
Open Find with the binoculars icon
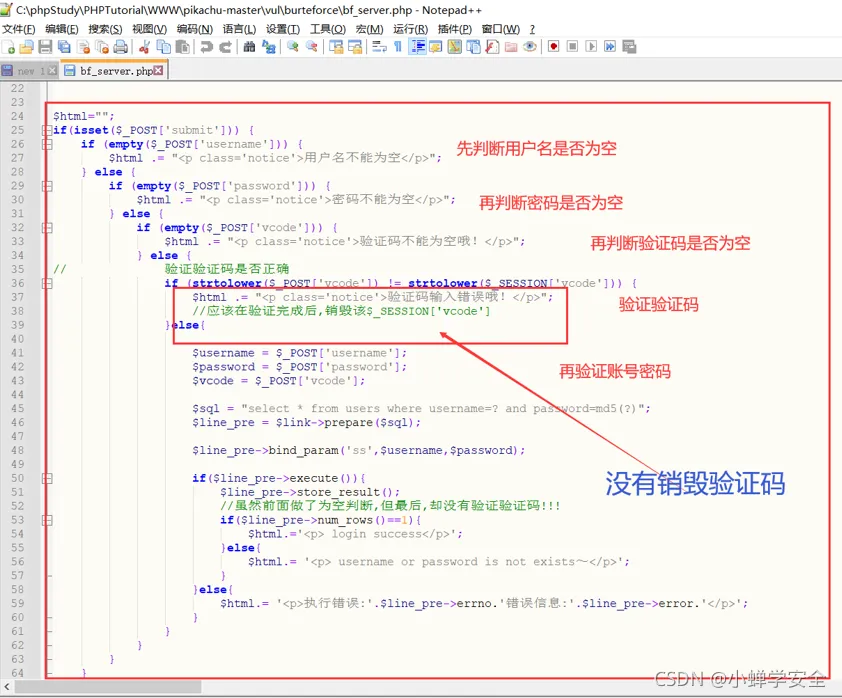[x=249, y=47]
